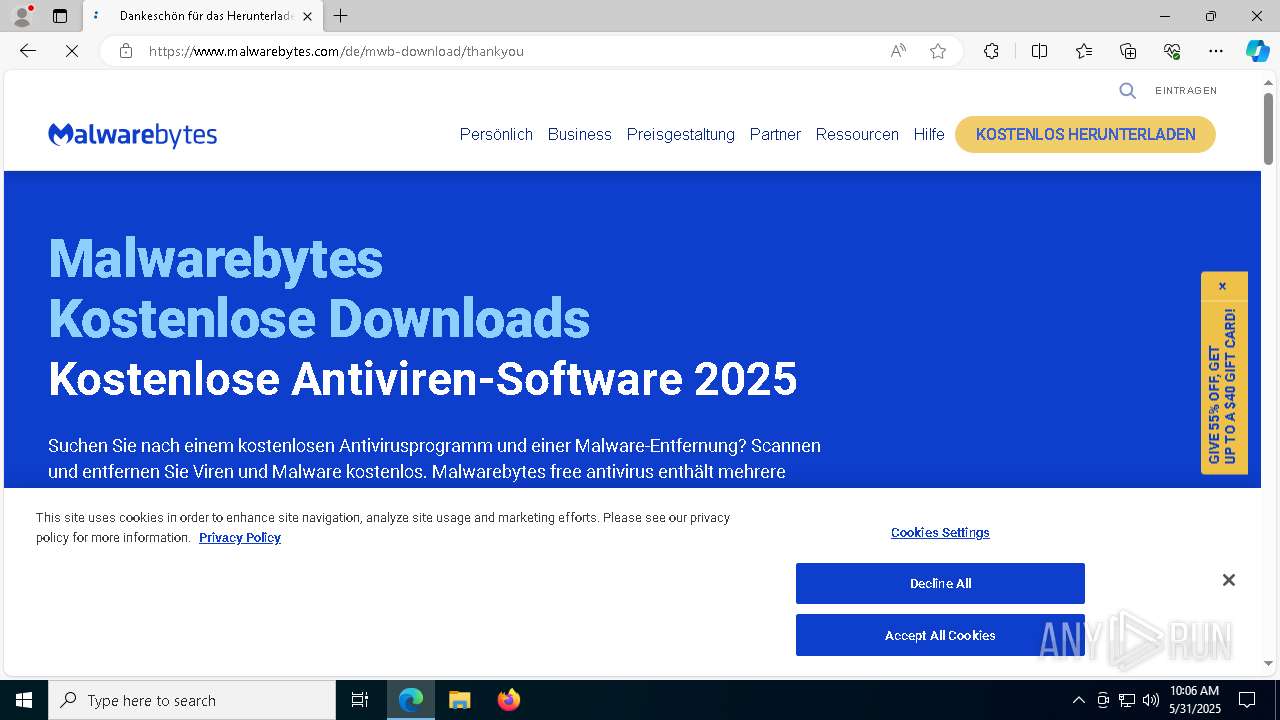Image resolution: width=1280 pixels, height=720 pixels.
Task: Click KOSTENLOS HERUNTERLADEN button
Action: [1085, 134]
